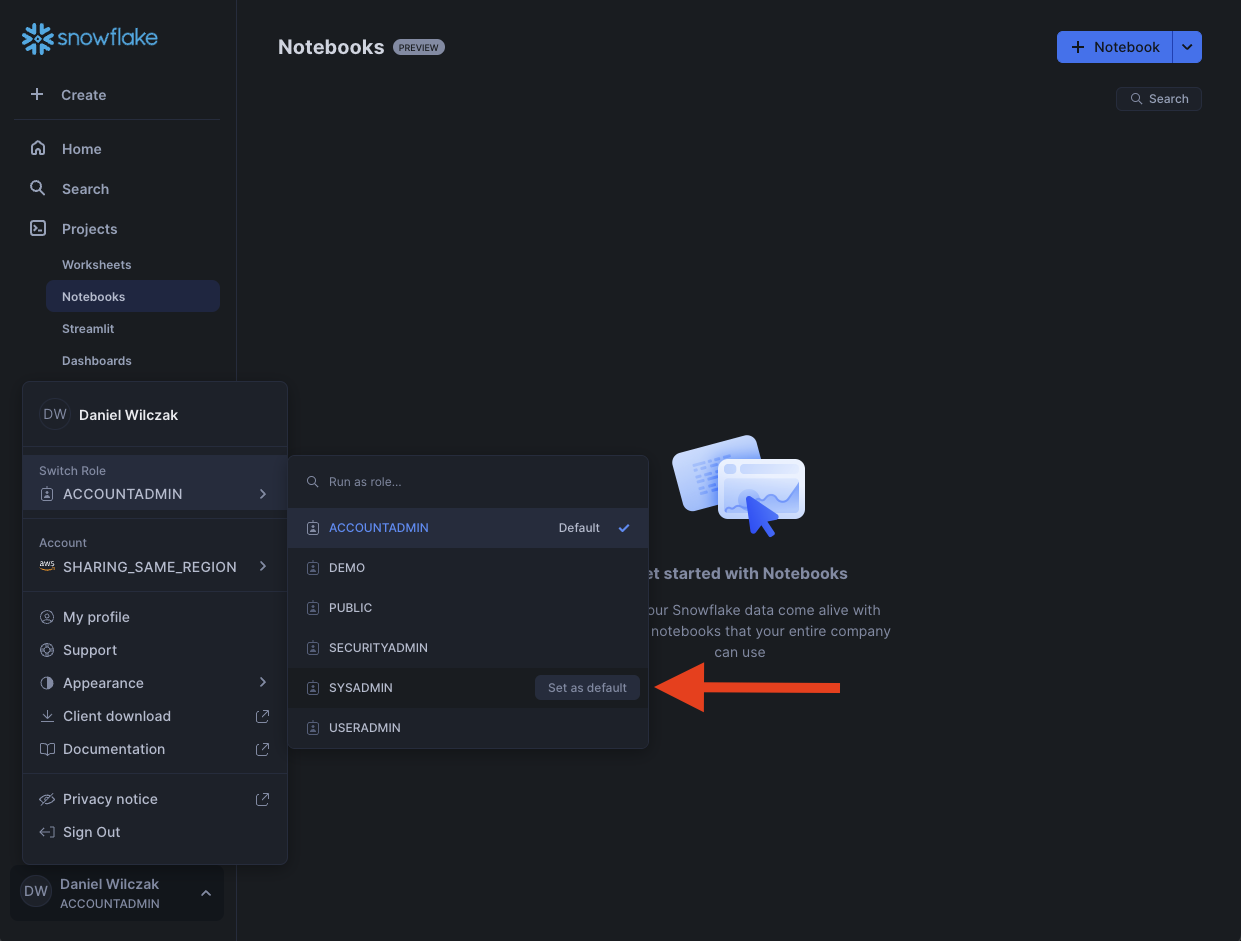Click the magnifier icon in the role search
The width and height of the screenshot is (1241, 941).
click(313, 482)
